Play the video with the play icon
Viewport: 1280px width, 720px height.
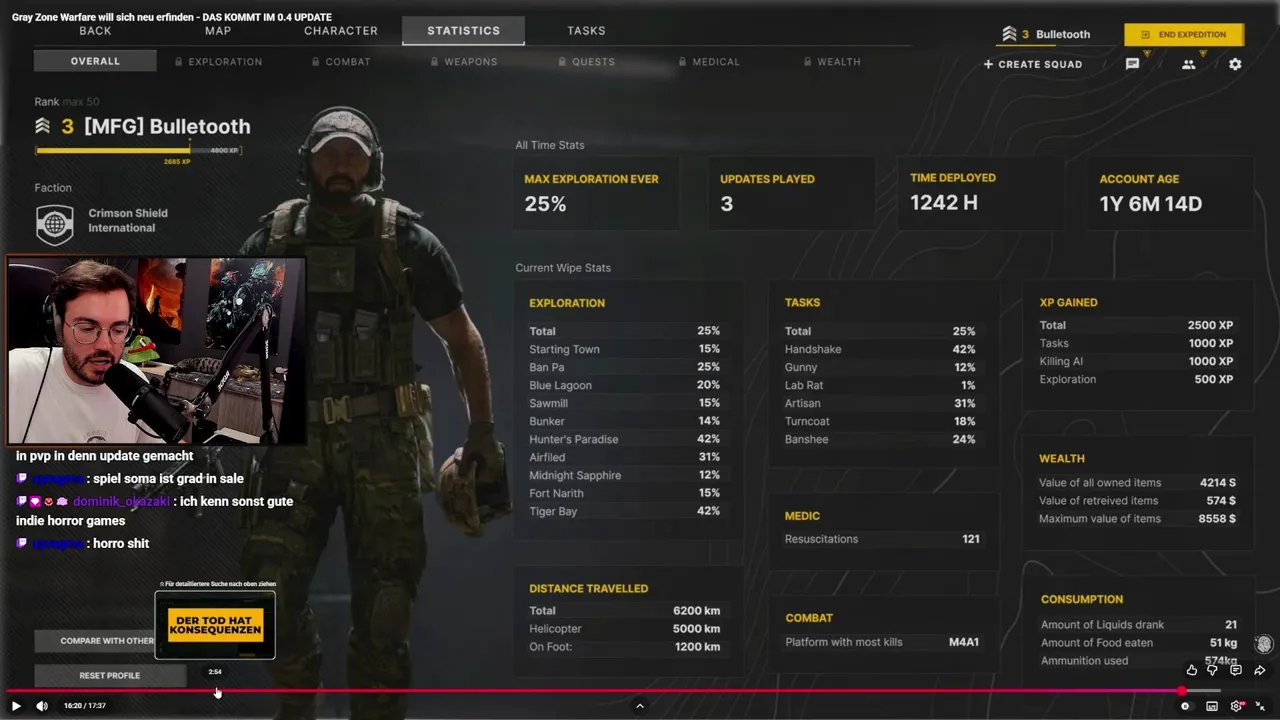[16, 706]
